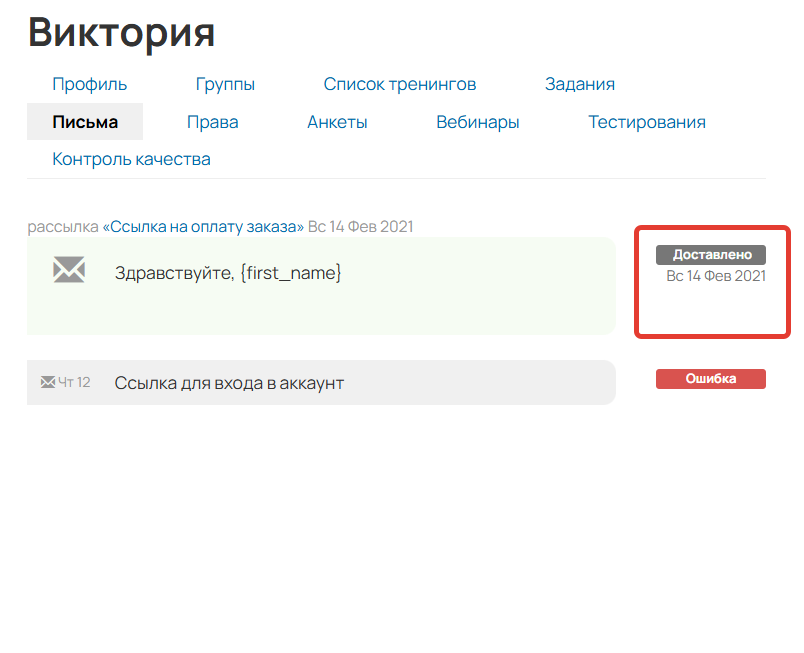Click the user name Виктория heading
Viewport: 804px width, 653px height.
click(x=121, y=32)
